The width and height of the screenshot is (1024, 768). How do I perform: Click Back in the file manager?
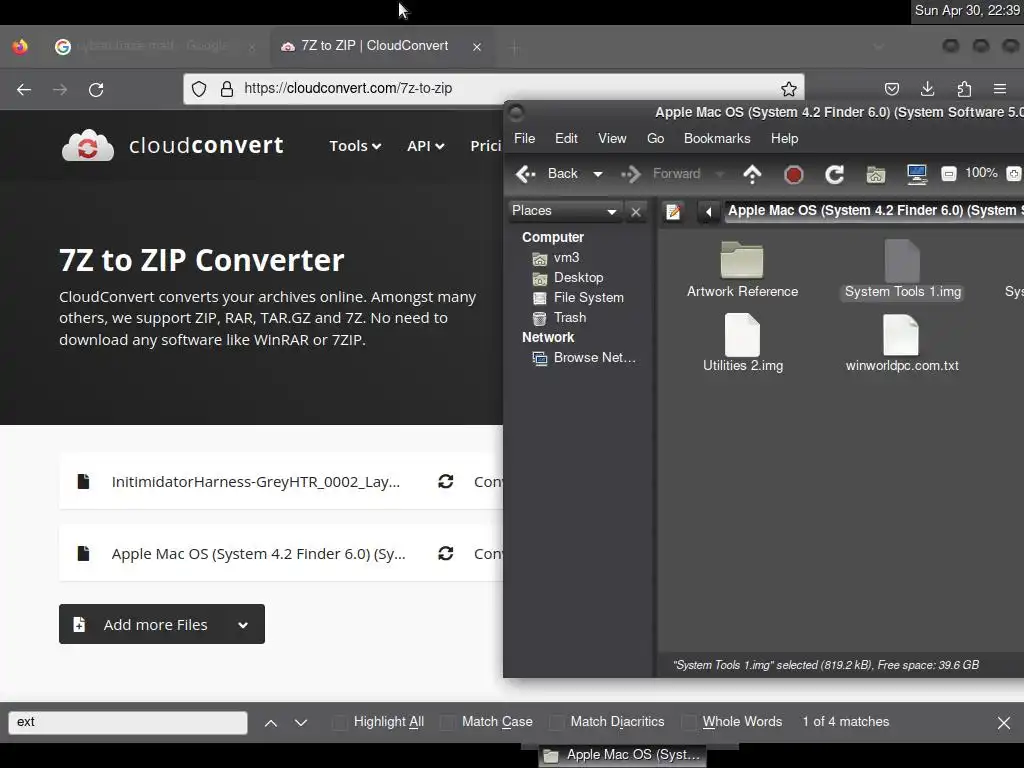click(x=548, y=174)
